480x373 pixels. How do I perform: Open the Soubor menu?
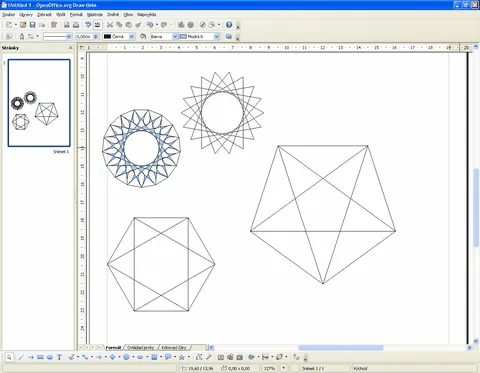[8, 15]
